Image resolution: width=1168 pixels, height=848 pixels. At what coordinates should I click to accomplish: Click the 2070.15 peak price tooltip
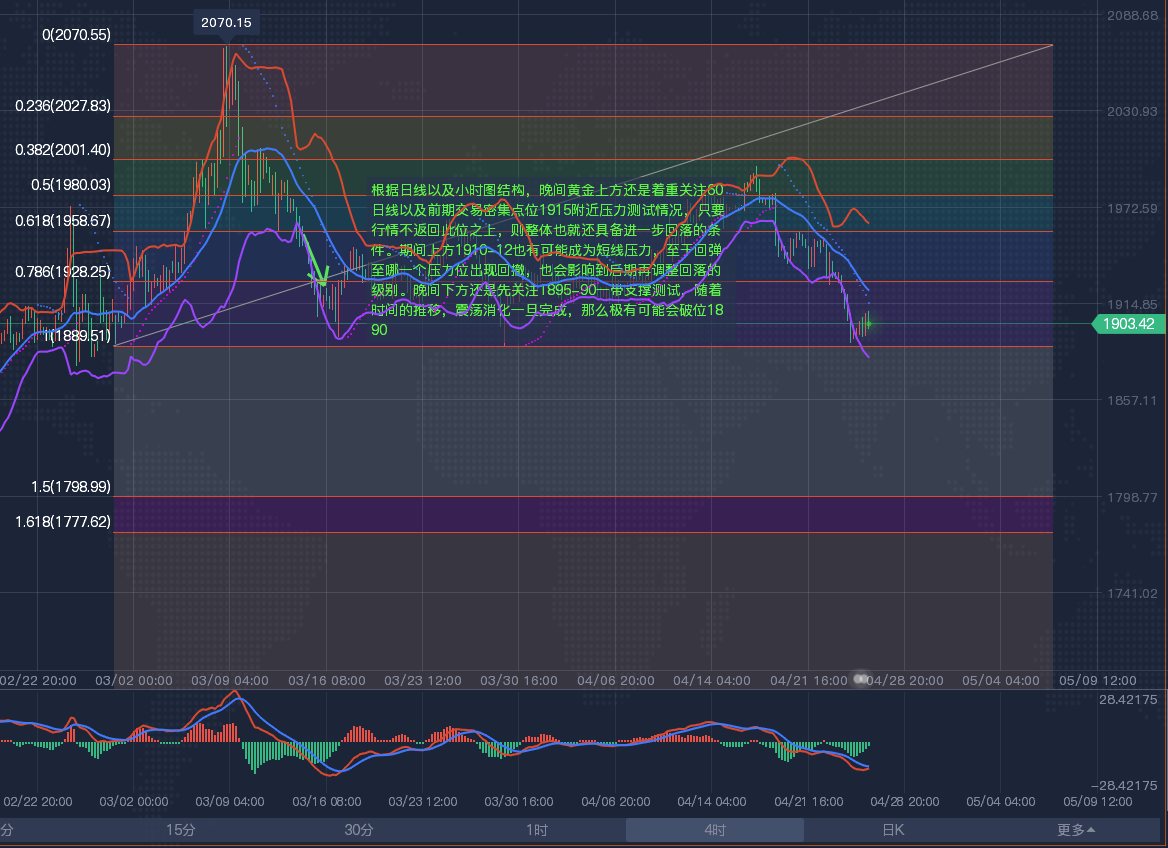(226, 22)
